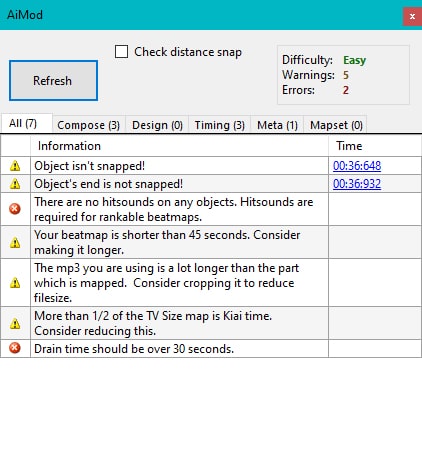Viewport: 422px width, 475px height.
Task: Switch to the Compose (3) tab
Action: 89,125
